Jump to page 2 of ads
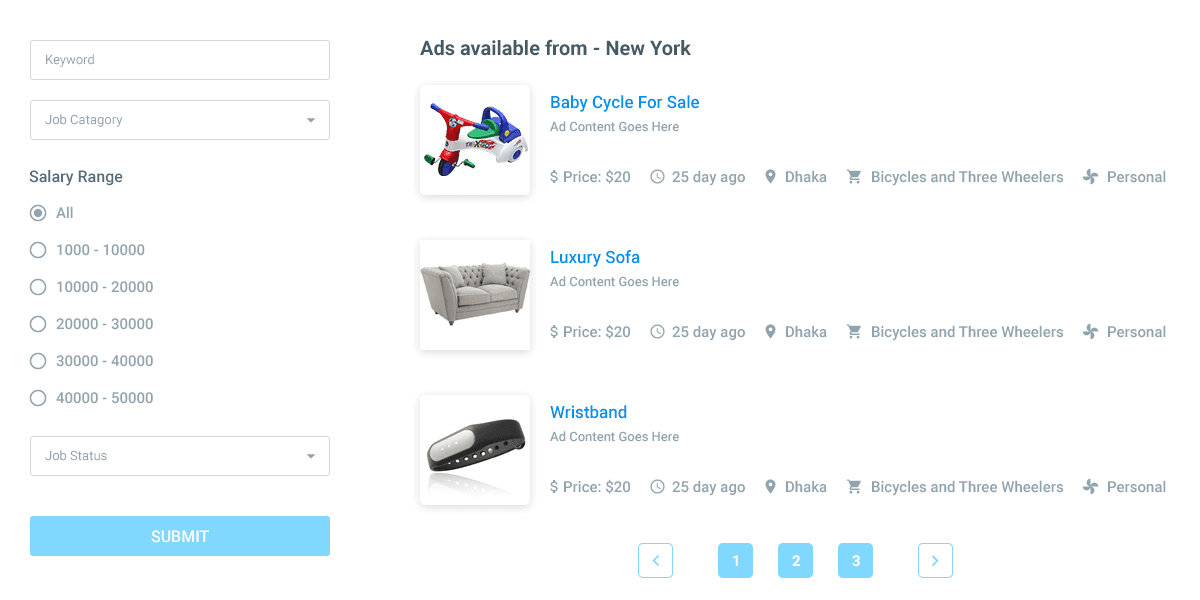The height and width of the screenshot is (600, 1200). (795, 561)
